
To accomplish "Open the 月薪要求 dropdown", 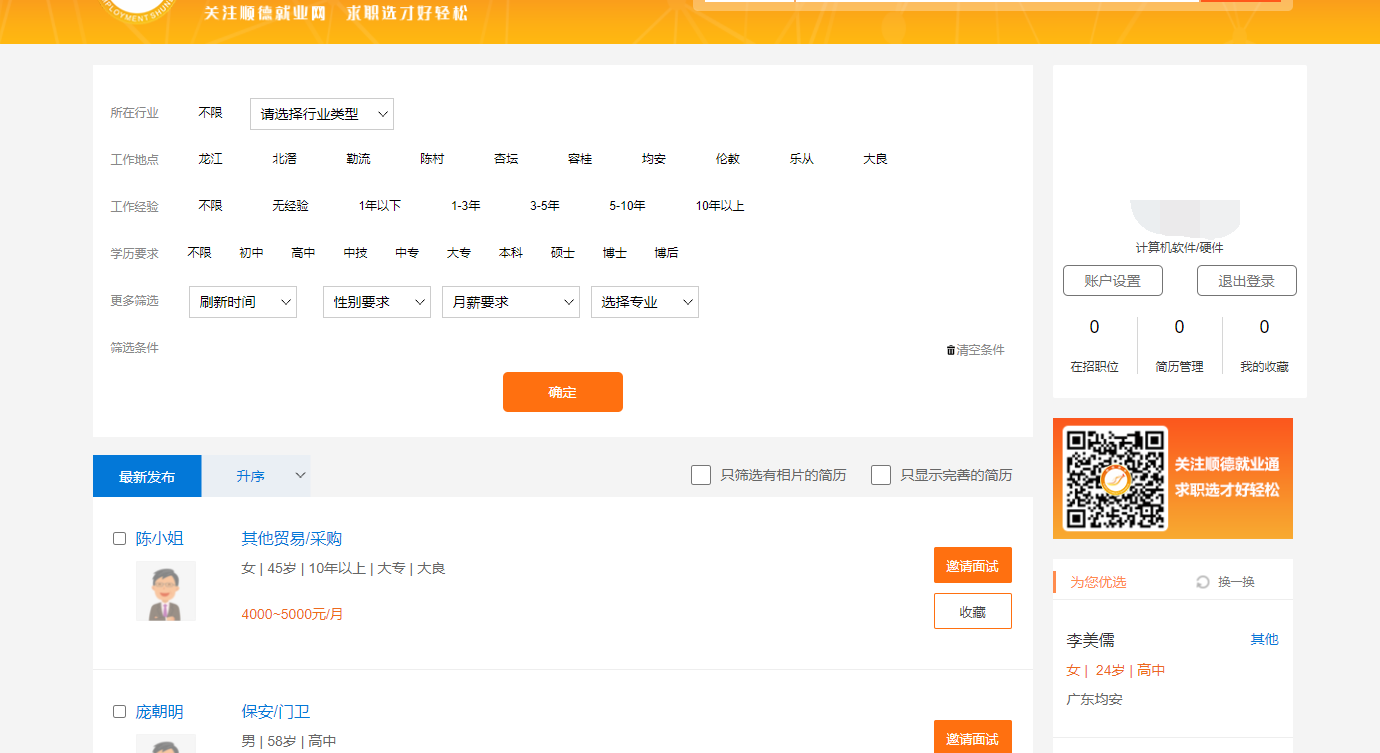I will pos(510,302).
